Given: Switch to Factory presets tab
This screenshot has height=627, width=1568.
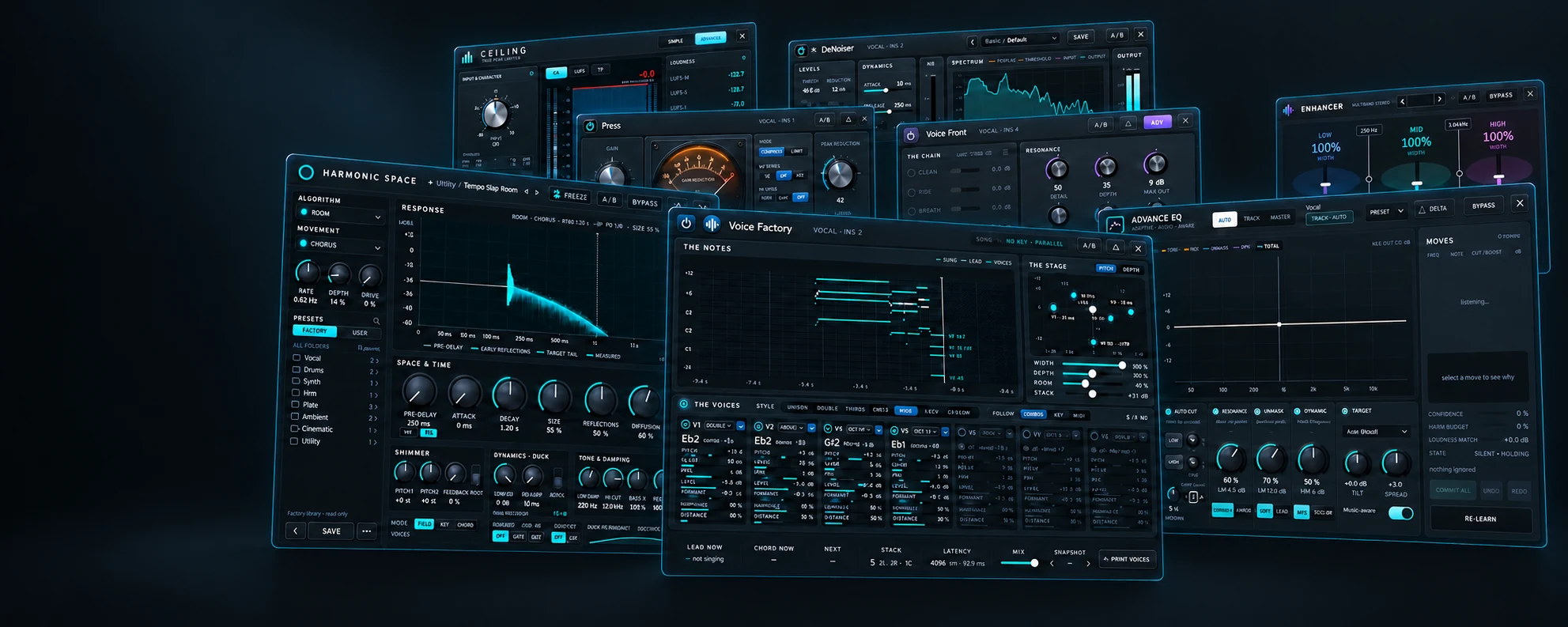Looking at the screenshot, I should coord(314,330).
